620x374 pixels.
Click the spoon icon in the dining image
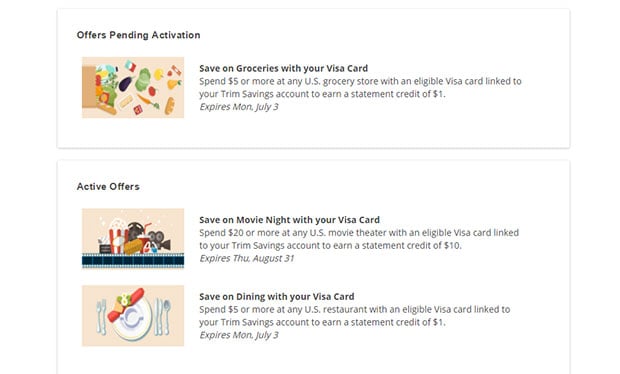pos(167,317)
